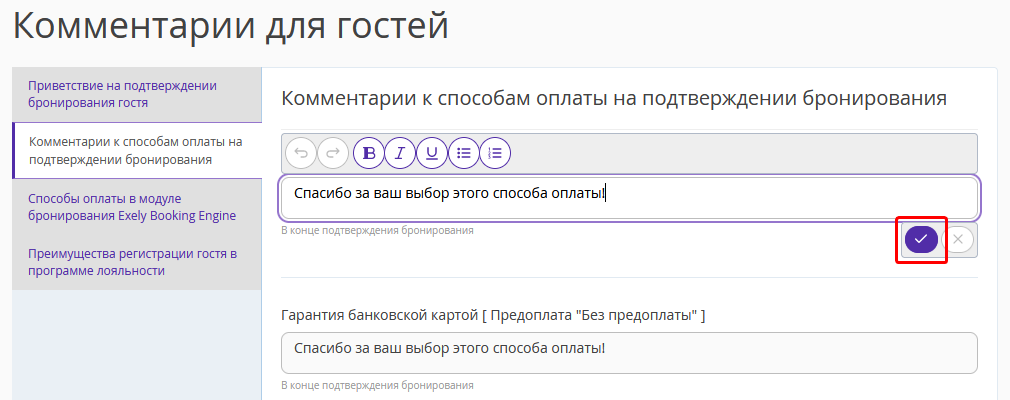Click empty area of the formatting toolbar
The image size is (1010, 400).
741,153
